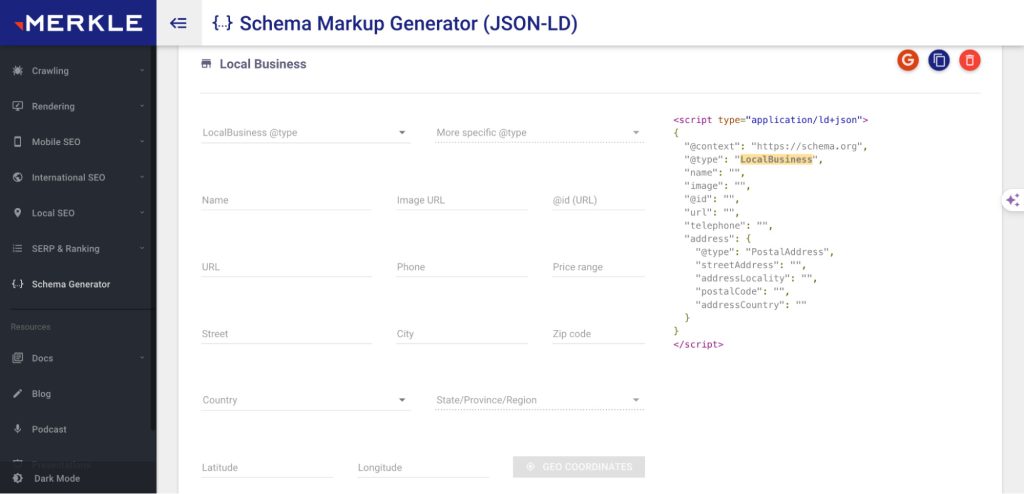
Task: Open the LocalBusiness @type dropdown
Action: tap(305, 133)
